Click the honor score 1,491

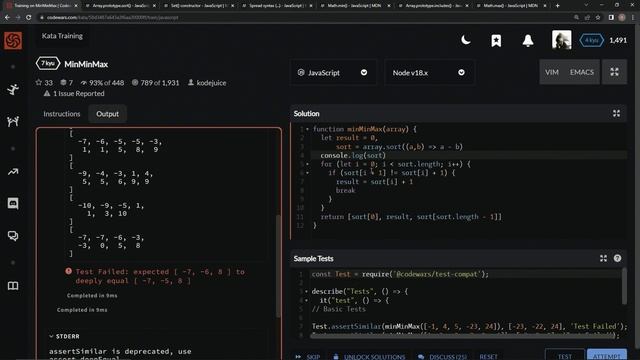click(618, 40)
